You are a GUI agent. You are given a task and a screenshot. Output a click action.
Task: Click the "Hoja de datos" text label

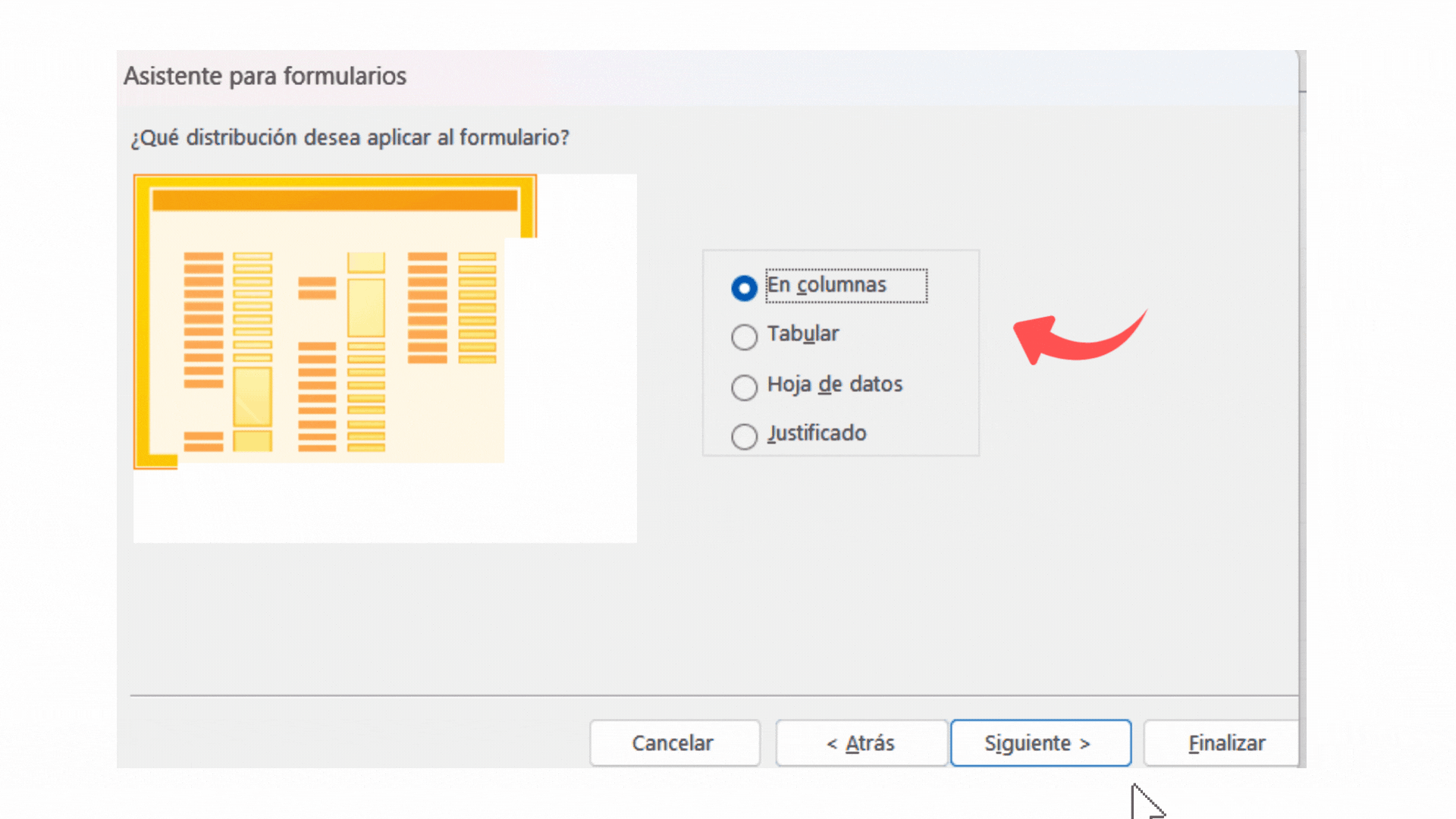(x=835, y=384)
